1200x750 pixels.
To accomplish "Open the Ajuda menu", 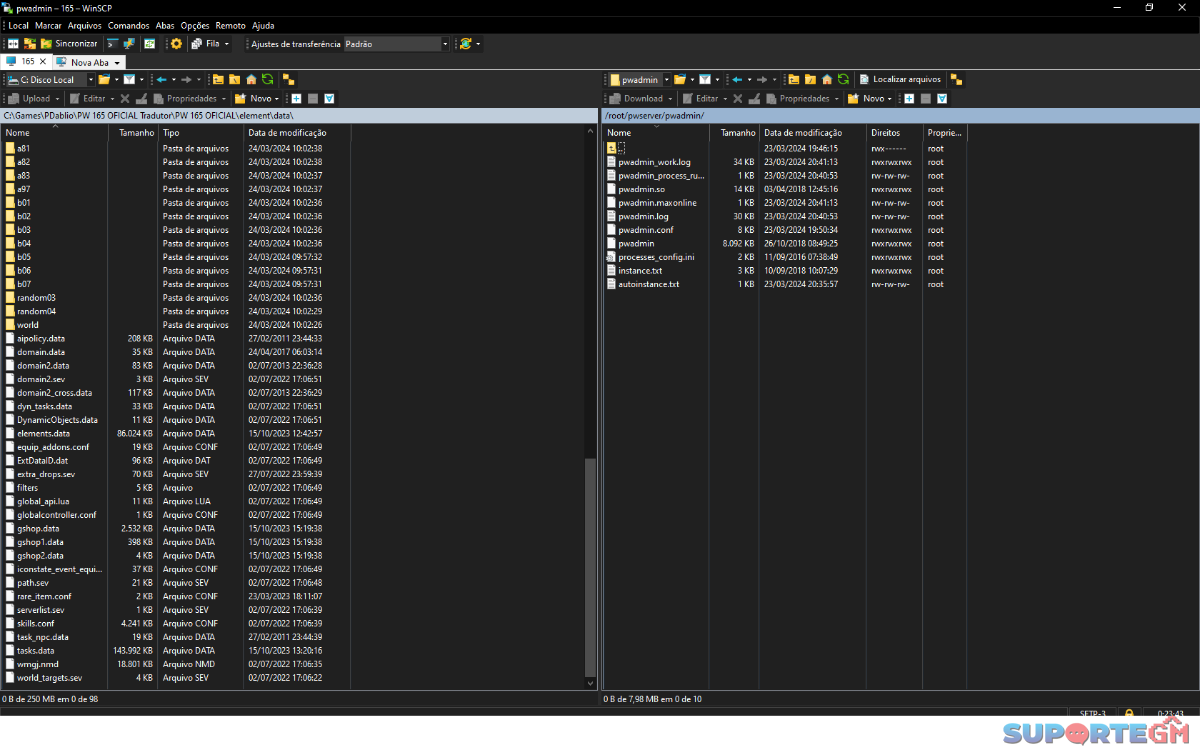I will 263,25.
